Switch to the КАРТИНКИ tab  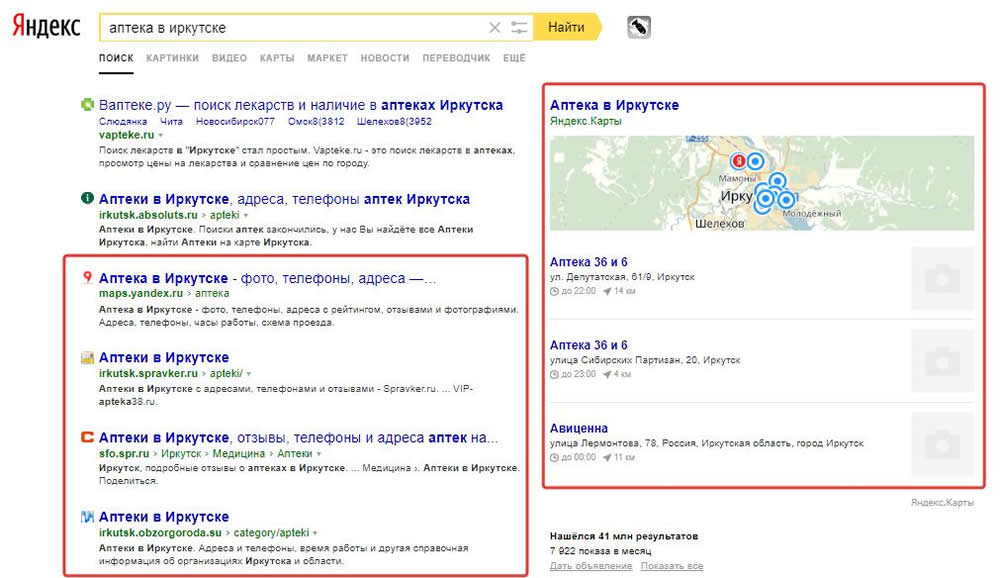point(172,58)
